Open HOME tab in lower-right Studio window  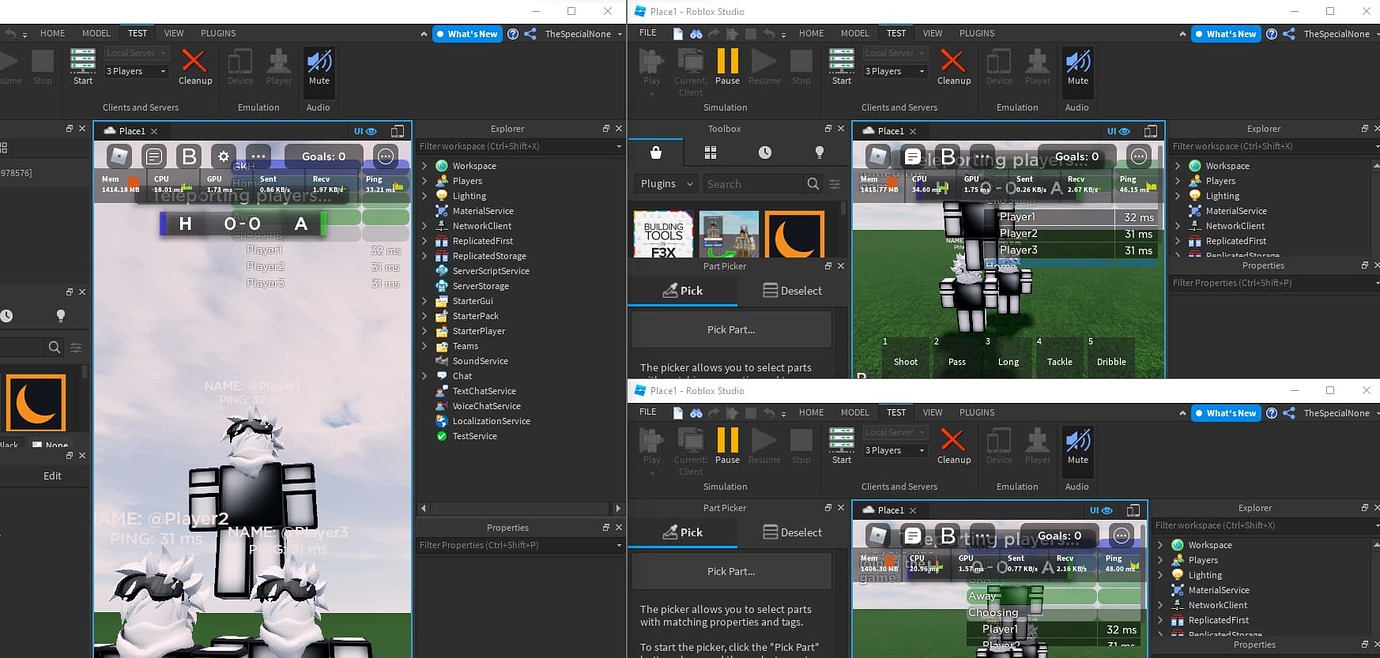tap(811, 412)
